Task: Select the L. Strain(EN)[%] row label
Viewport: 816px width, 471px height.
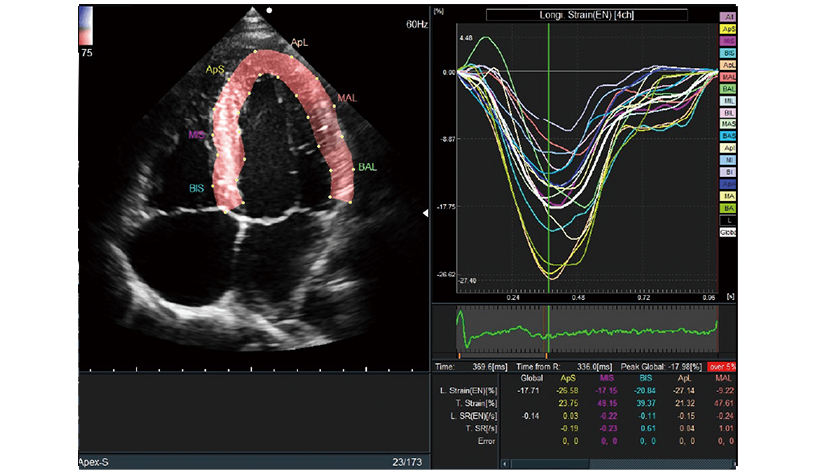Action: coord(467,392)
